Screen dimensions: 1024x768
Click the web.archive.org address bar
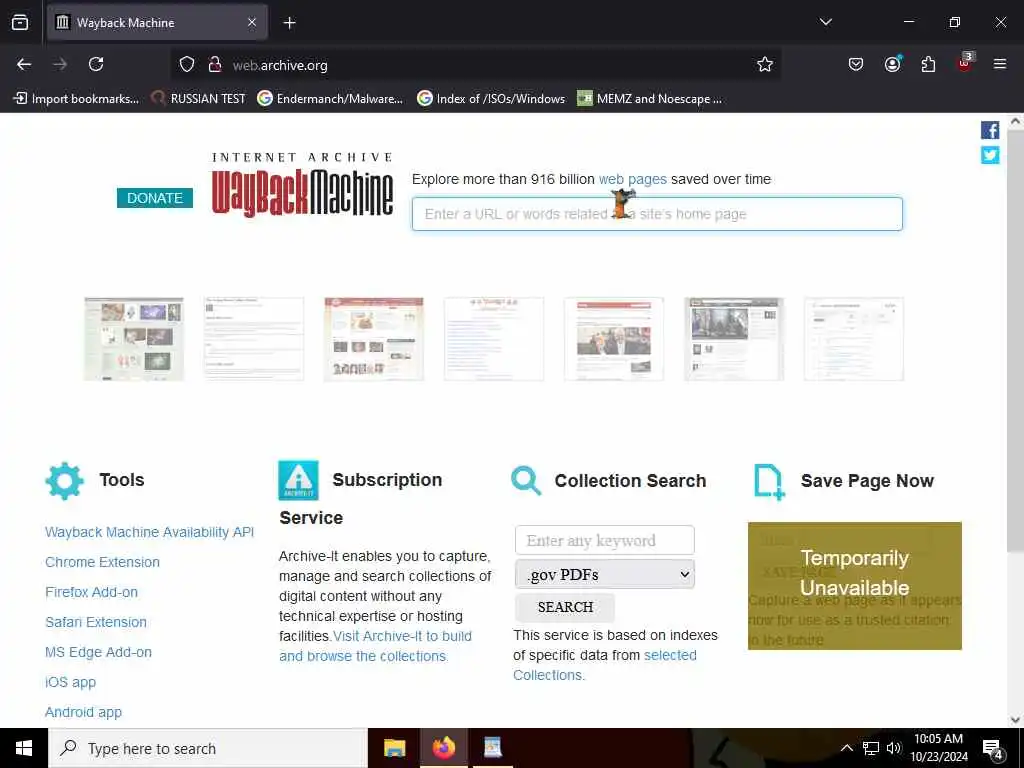[x=475, y=65]
